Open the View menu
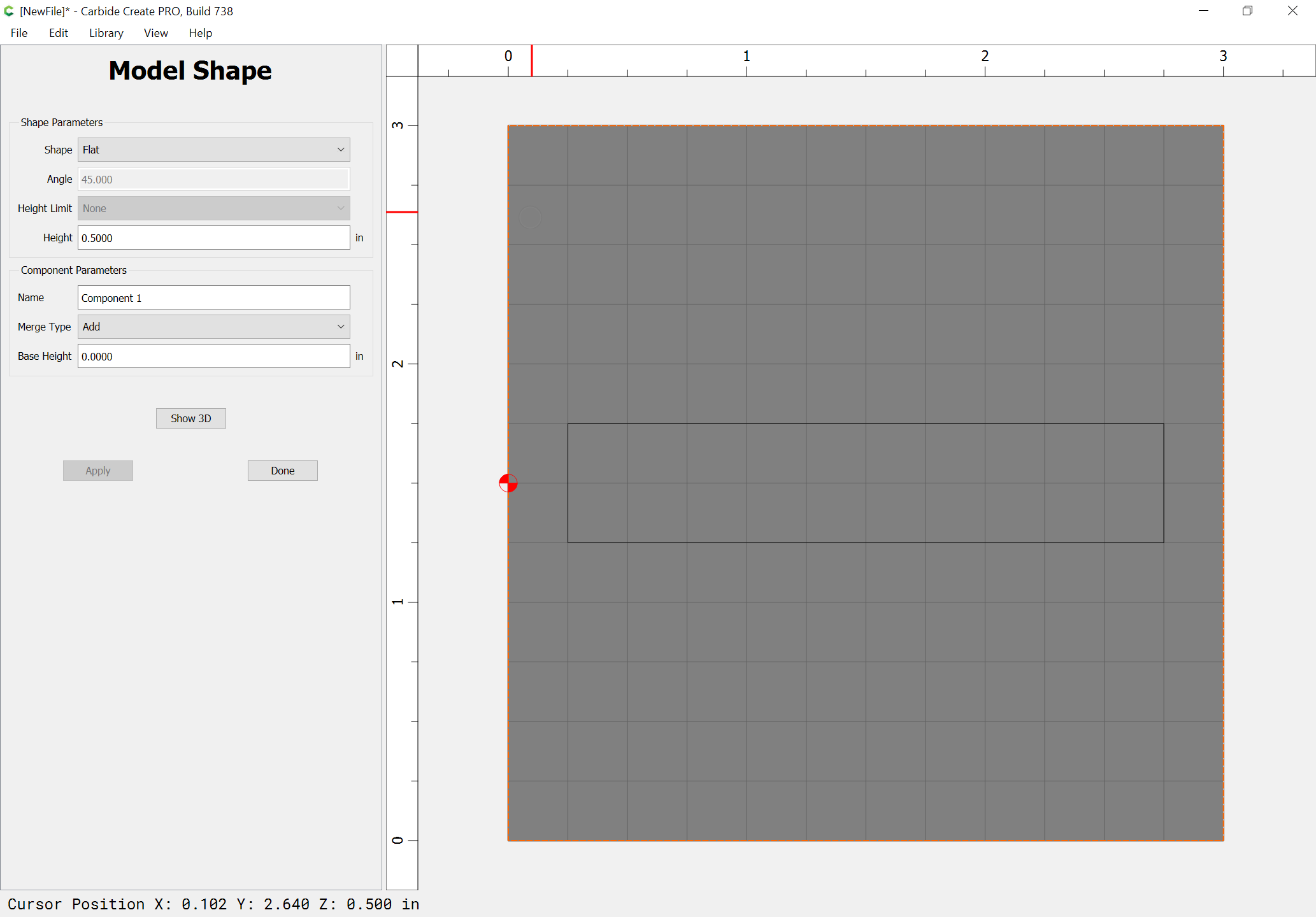The width and height of the screenshot is (1316, 917). pos(156,33)
